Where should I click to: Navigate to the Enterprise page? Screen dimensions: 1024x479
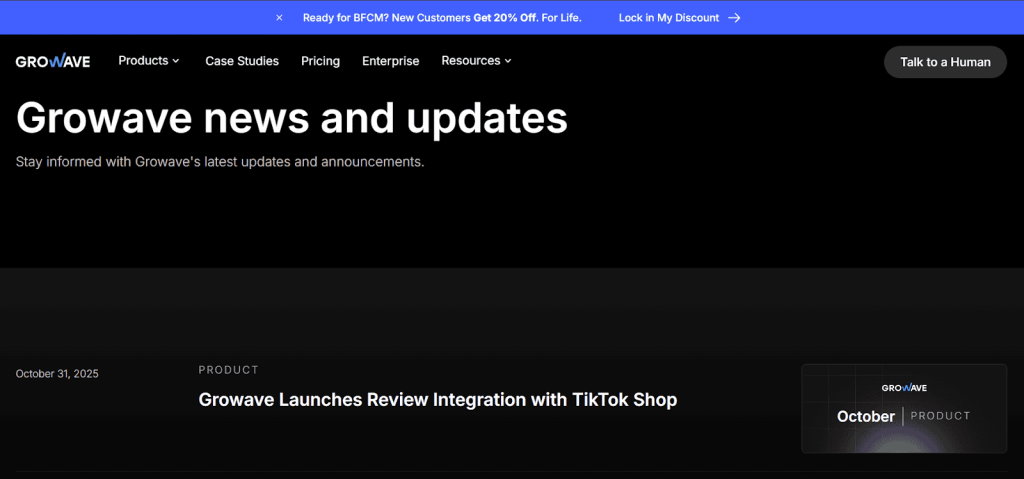coord(390,61)
